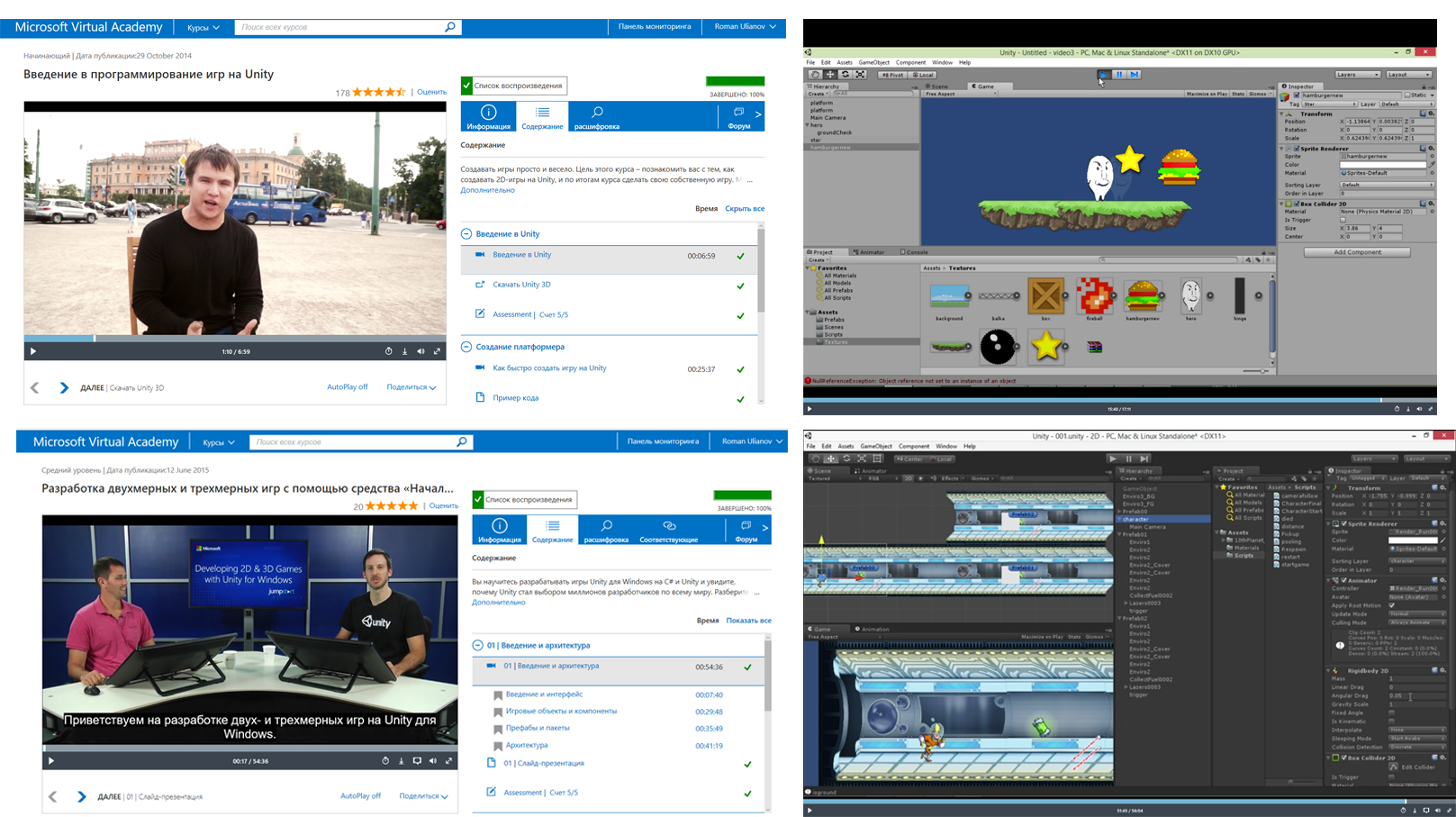This screenshot has width=1456, height=817.
Task: Open Component menu in video3 Unity window
Action: (x=910, y=63)
